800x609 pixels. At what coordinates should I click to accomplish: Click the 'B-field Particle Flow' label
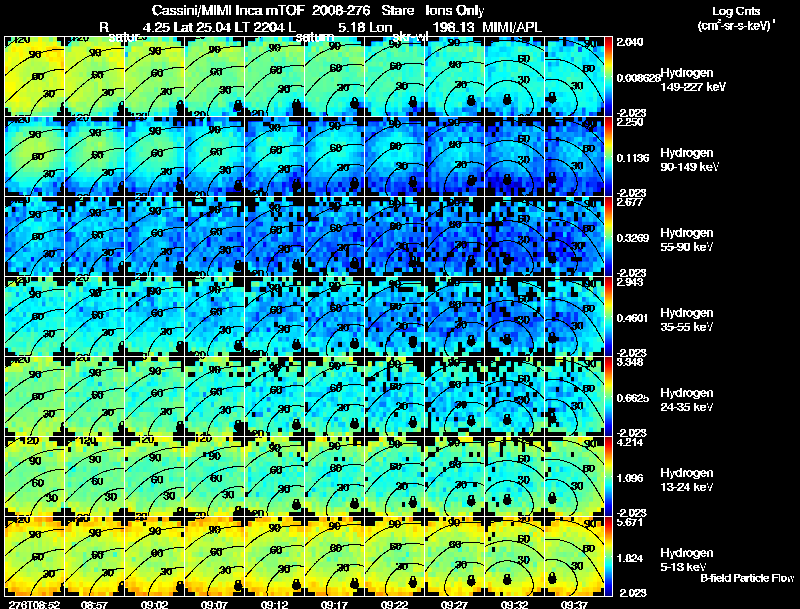pos(747,578)
